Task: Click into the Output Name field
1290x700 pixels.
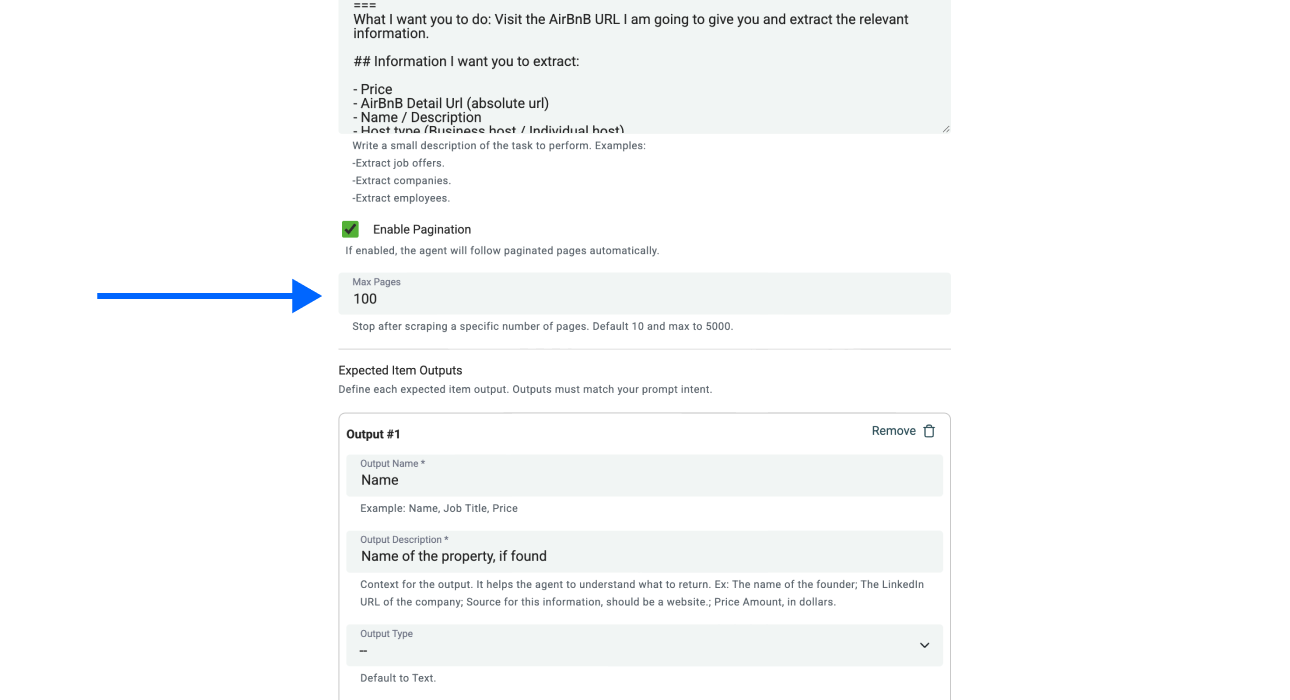Action: pos(644,480)
